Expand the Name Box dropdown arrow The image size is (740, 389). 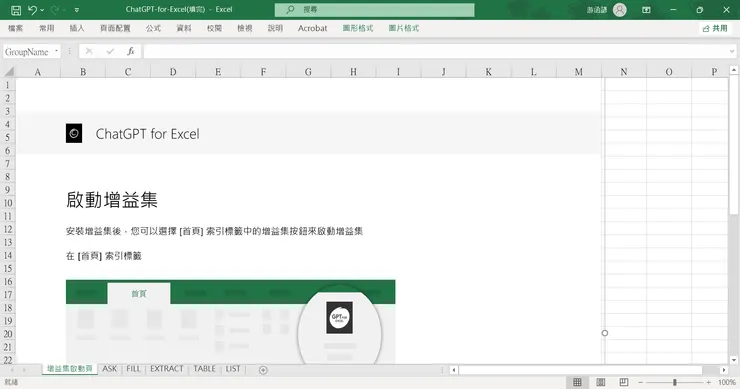click(57, 51)
